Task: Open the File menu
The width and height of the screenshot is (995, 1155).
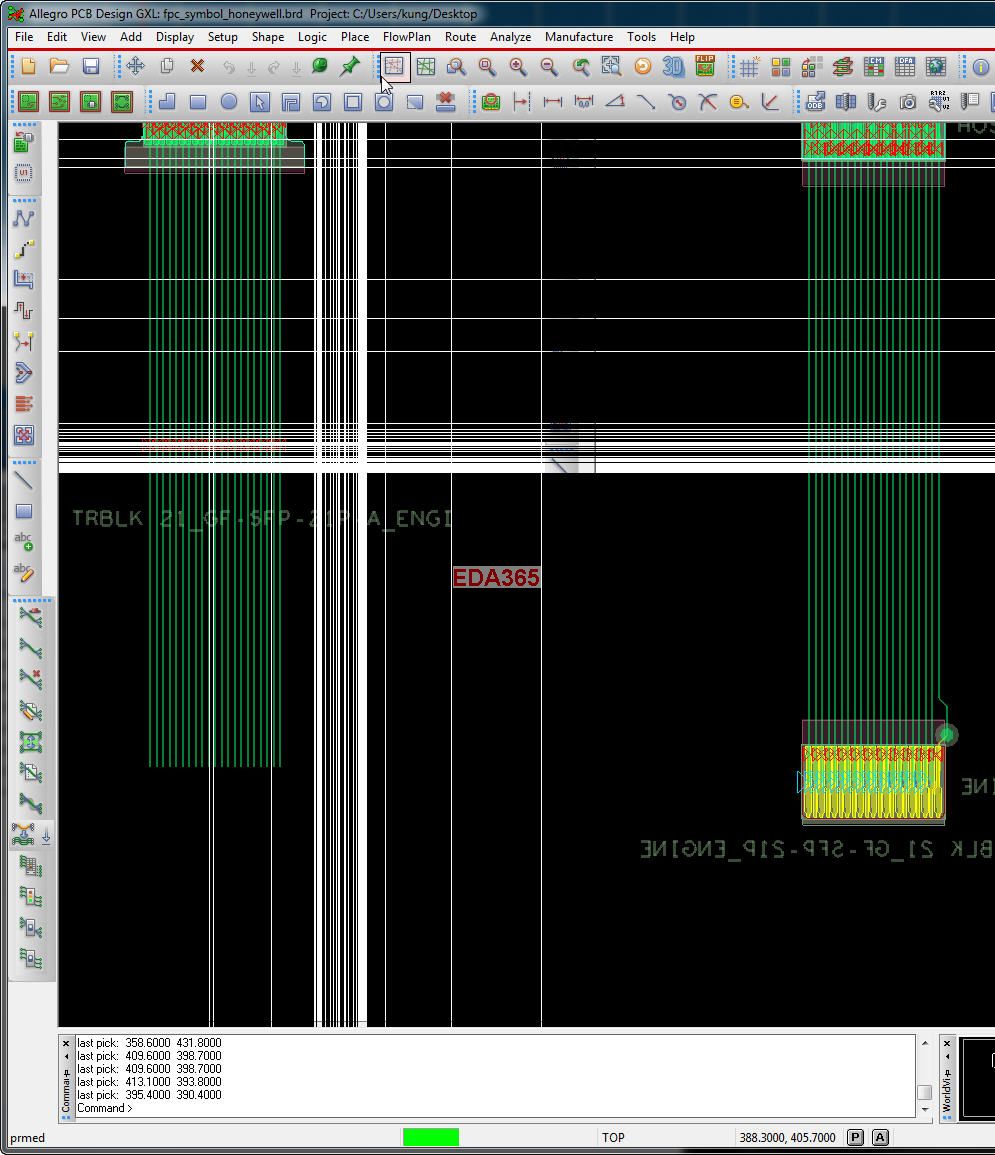Action: click(x=24, y=37)
